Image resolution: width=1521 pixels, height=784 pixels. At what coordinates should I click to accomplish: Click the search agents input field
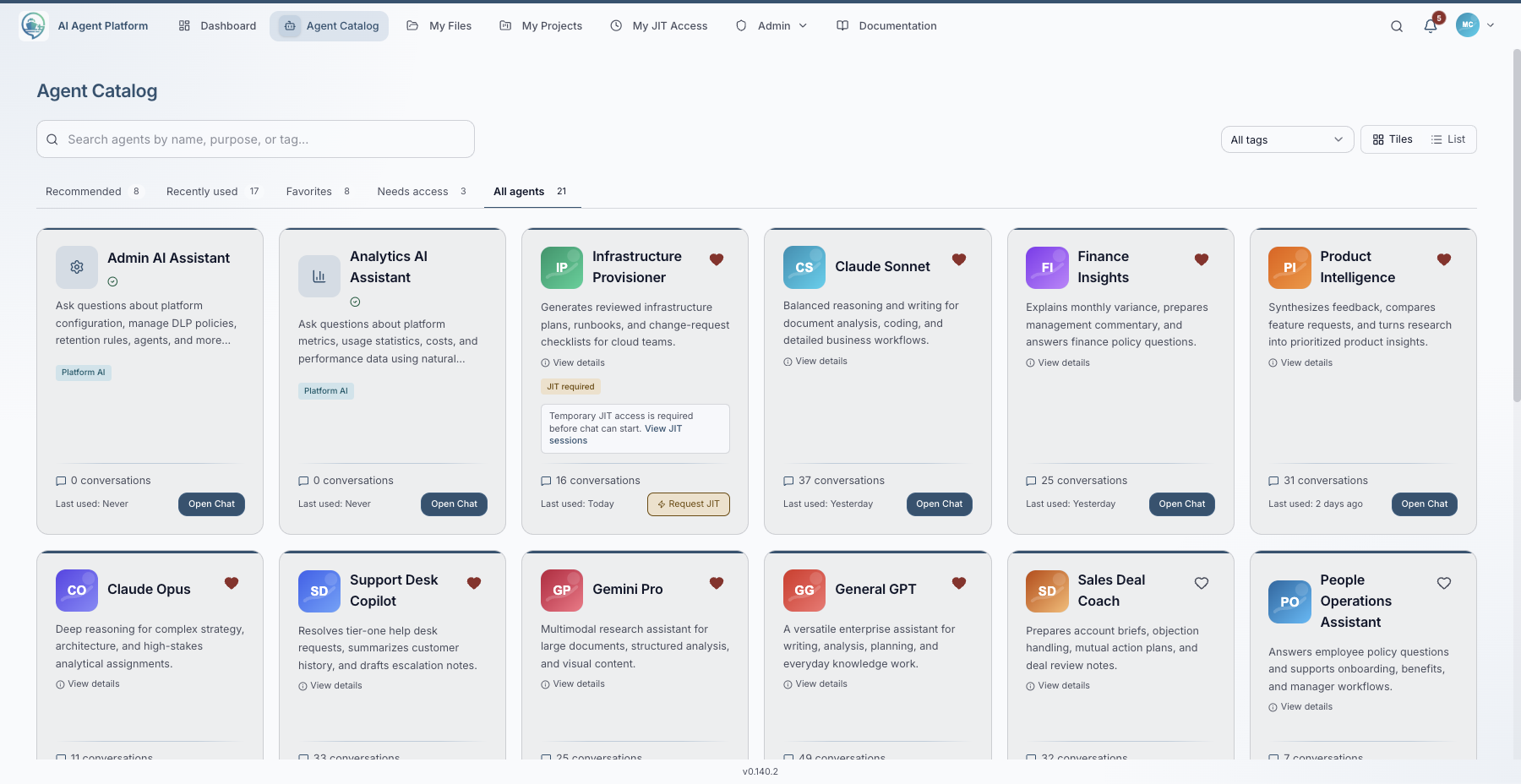pos(255,139)
